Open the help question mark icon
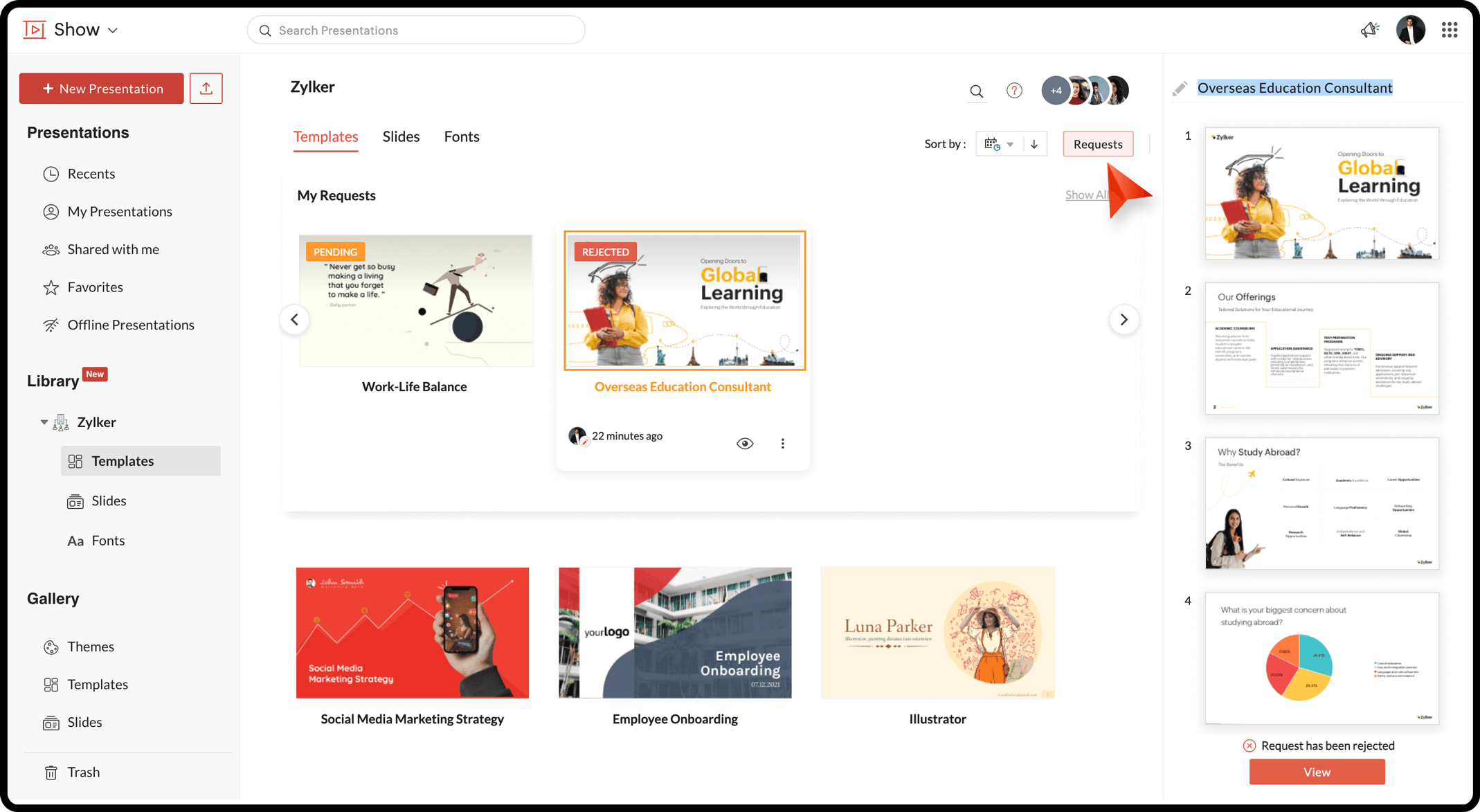Screen dimensions: 1480x812 tap(1014, 91)
